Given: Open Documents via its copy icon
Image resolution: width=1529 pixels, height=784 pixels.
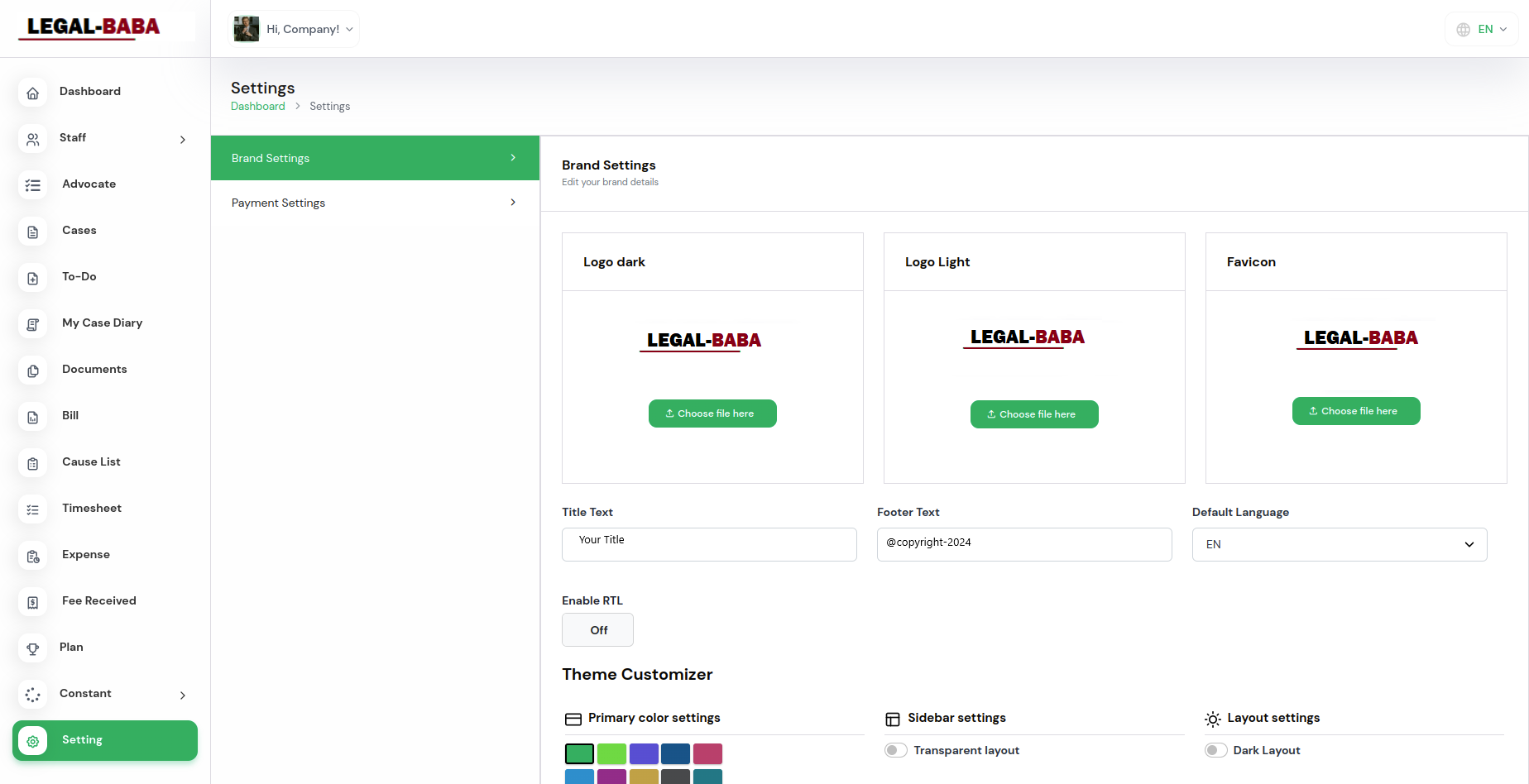Looking at the screenshot, I should click(33, 370).
